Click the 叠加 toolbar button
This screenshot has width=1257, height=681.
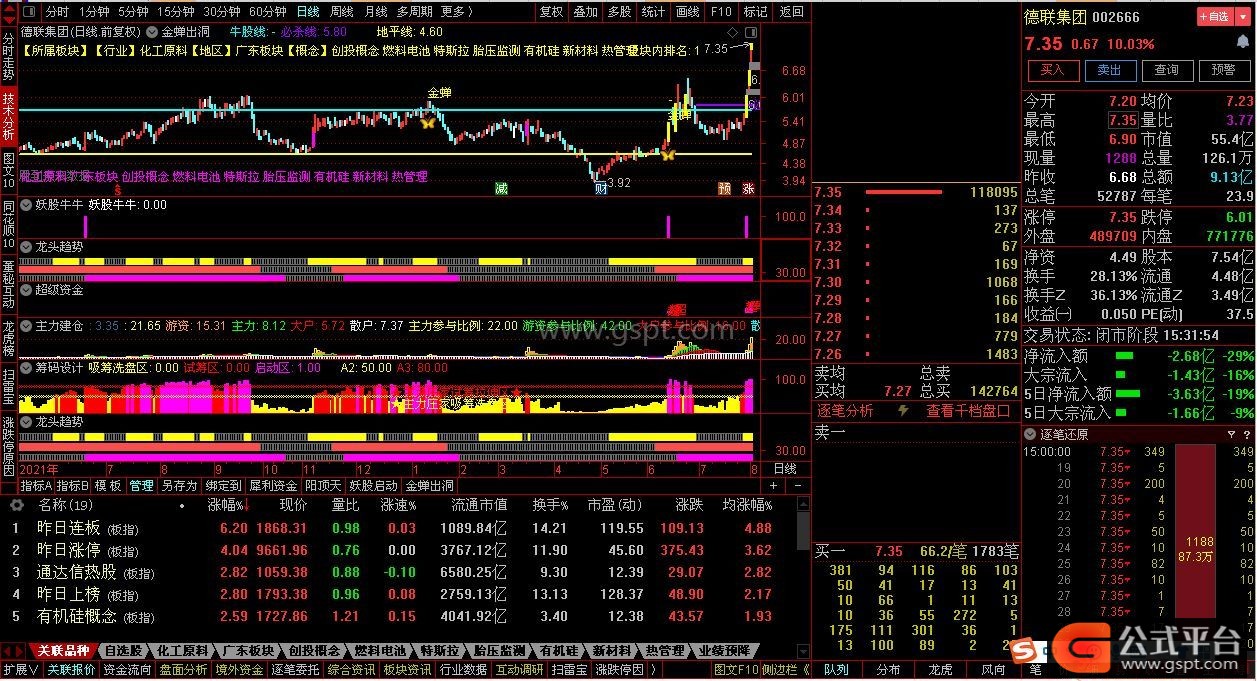585,12
